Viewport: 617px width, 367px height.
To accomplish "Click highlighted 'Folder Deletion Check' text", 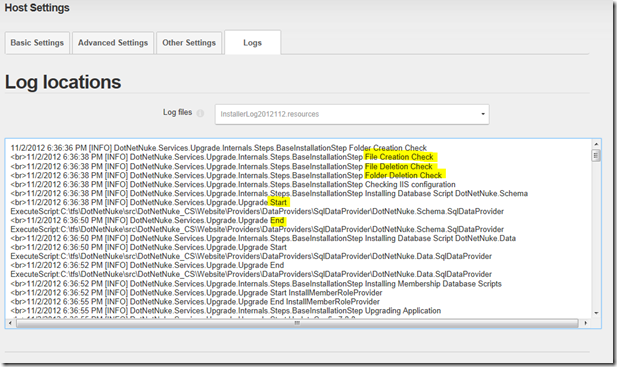I will (x=403, y=175).
